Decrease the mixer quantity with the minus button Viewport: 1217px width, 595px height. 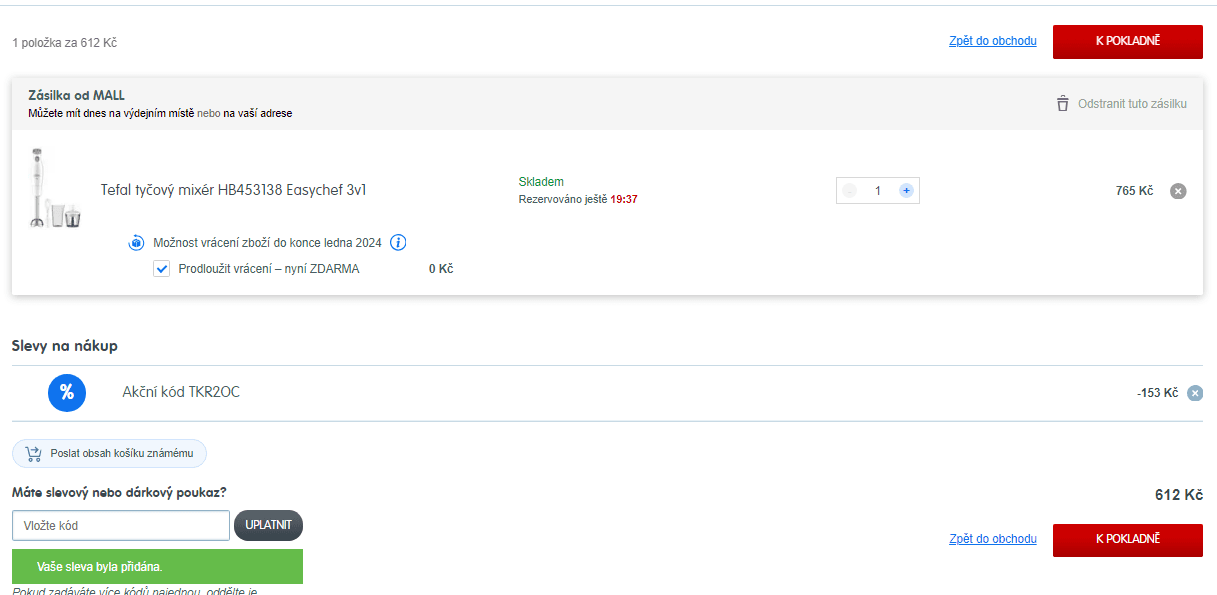(850, 190)
